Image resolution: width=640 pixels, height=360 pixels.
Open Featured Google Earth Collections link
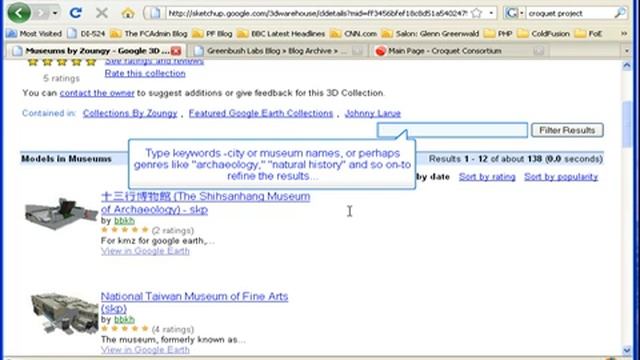click(261, 113)
